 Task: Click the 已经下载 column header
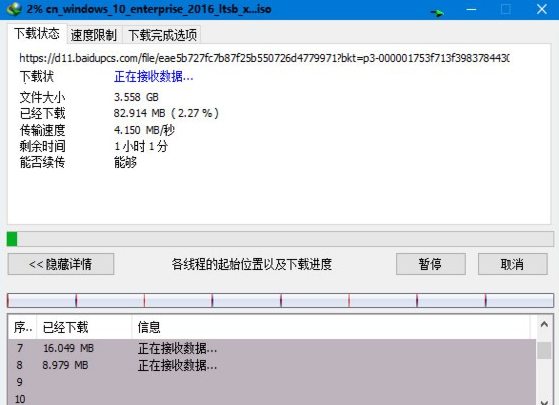click(x=84, y=327)
